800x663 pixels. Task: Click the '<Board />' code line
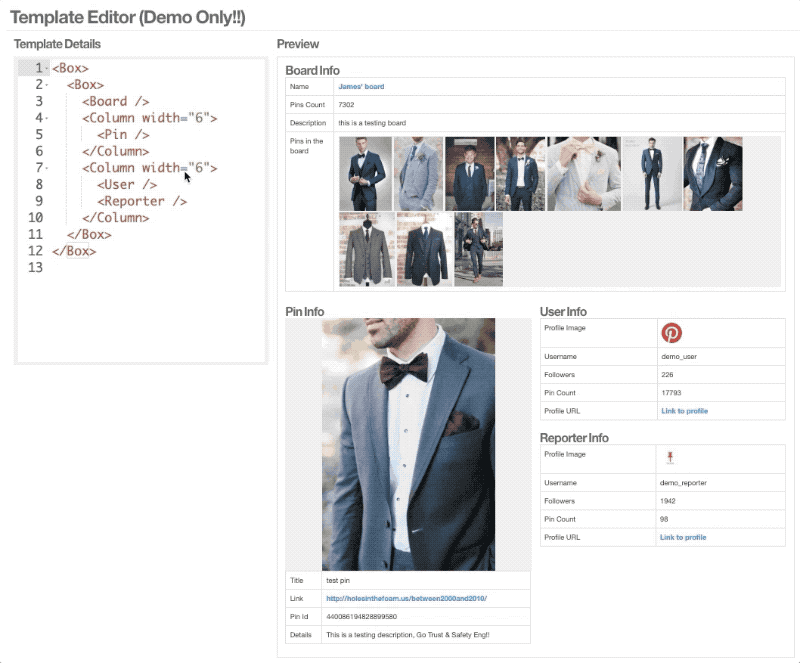(116, 102)
